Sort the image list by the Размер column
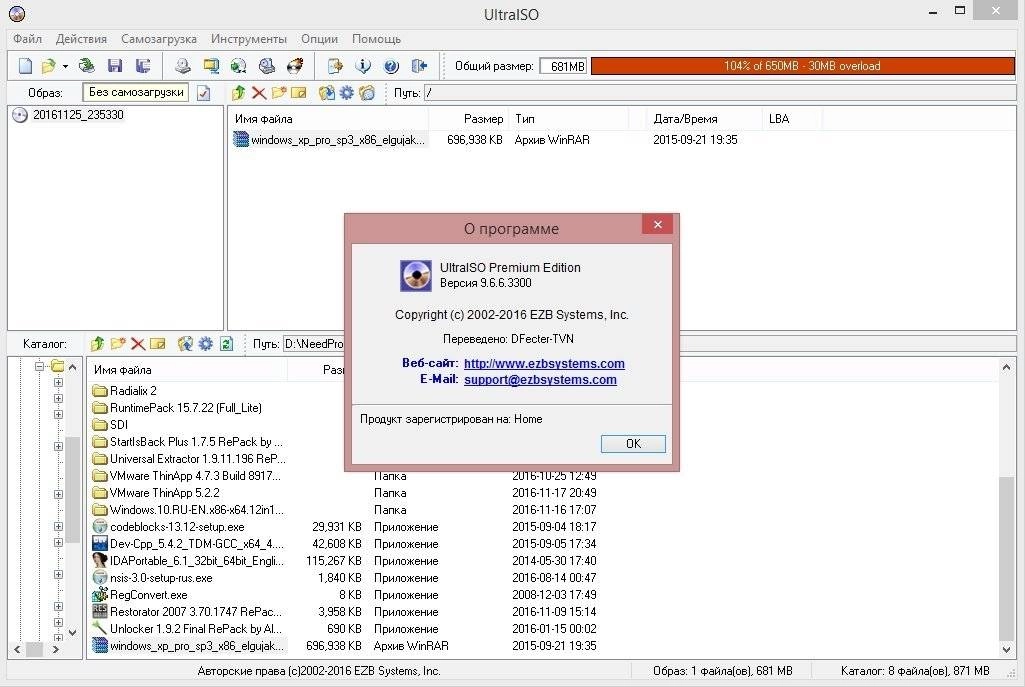The height and width of the screenshot is (687, 1025). 468,119
